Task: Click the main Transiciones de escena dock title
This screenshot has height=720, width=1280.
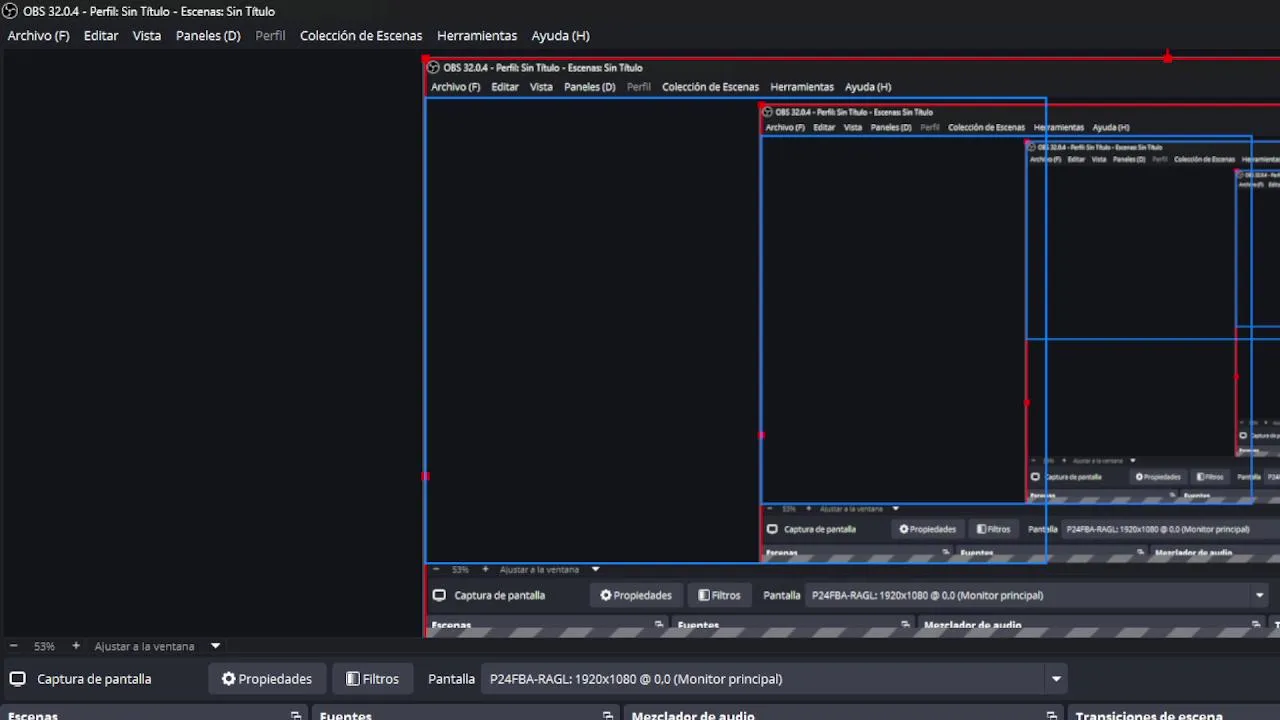Action: coord(1149,715)
